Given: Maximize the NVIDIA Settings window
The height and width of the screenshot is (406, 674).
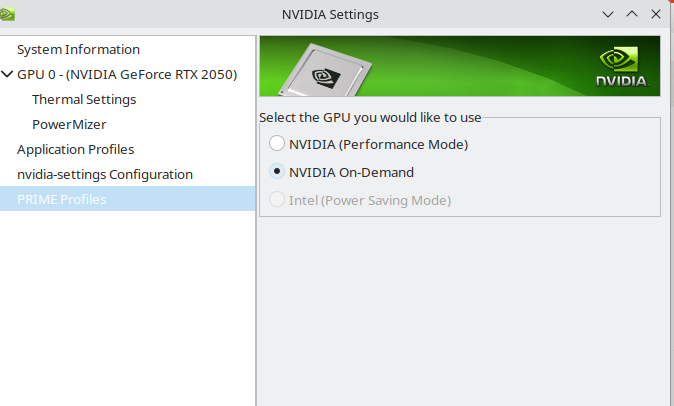Looking at the screenshot, I should (x=632, y=14).
